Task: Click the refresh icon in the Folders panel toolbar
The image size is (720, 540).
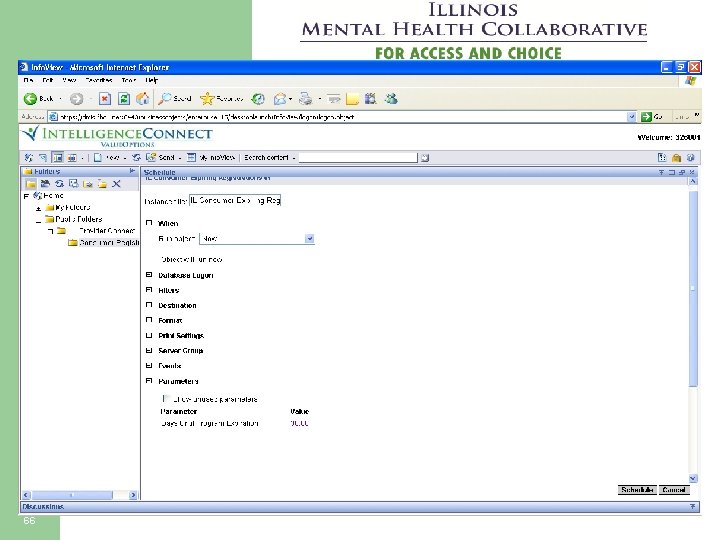Action: pyautogui.click(x=59, y=184)
